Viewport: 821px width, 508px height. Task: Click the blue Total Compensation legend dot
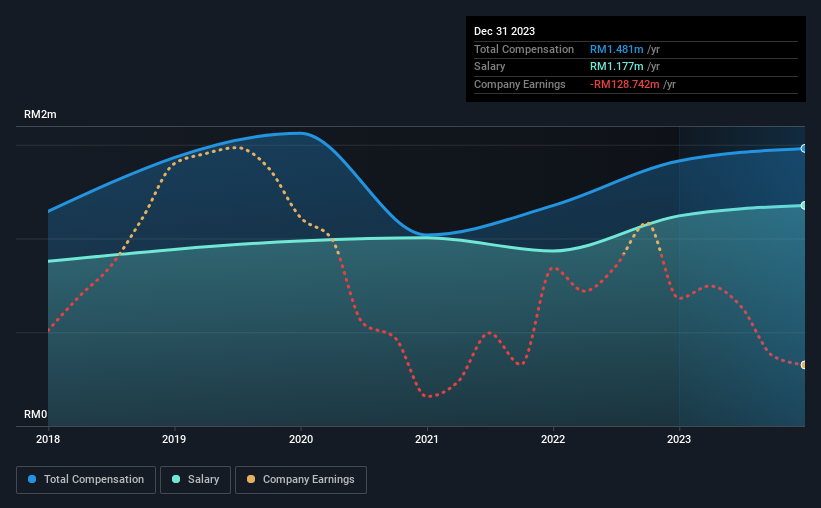pos(32,479)
